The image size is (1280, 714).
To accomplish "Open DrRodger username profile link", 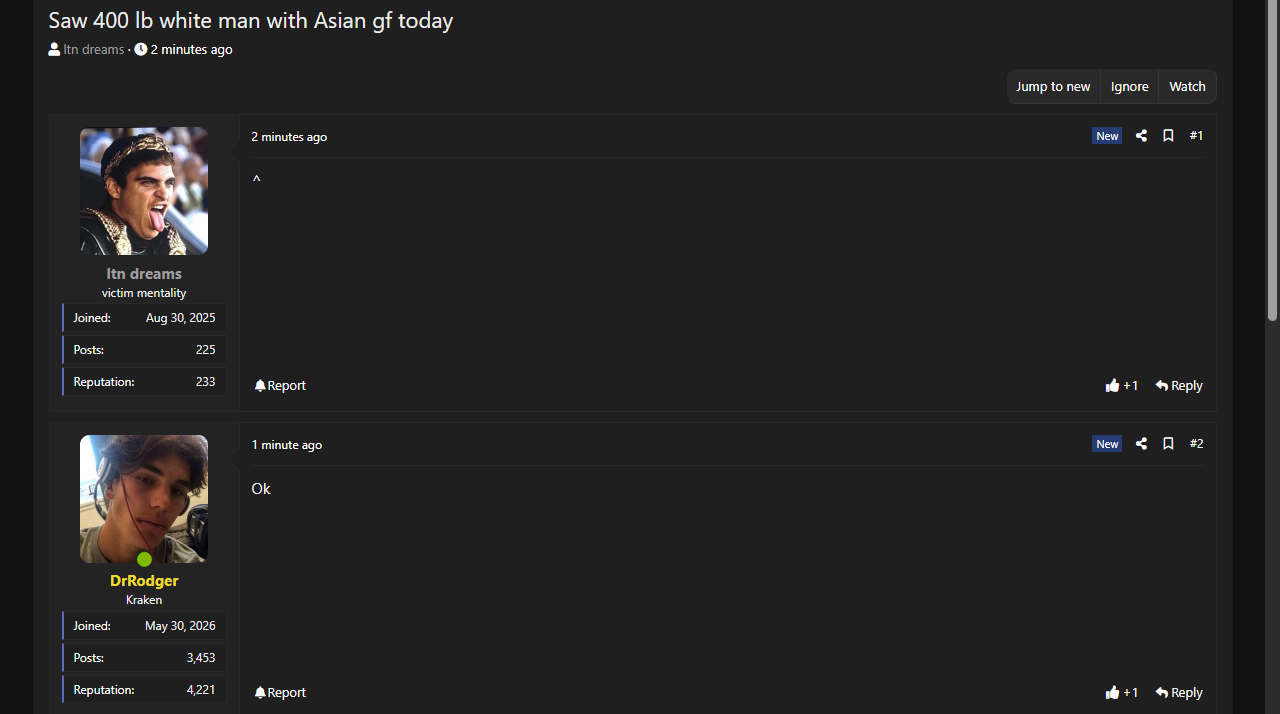I will coord(144,581).
